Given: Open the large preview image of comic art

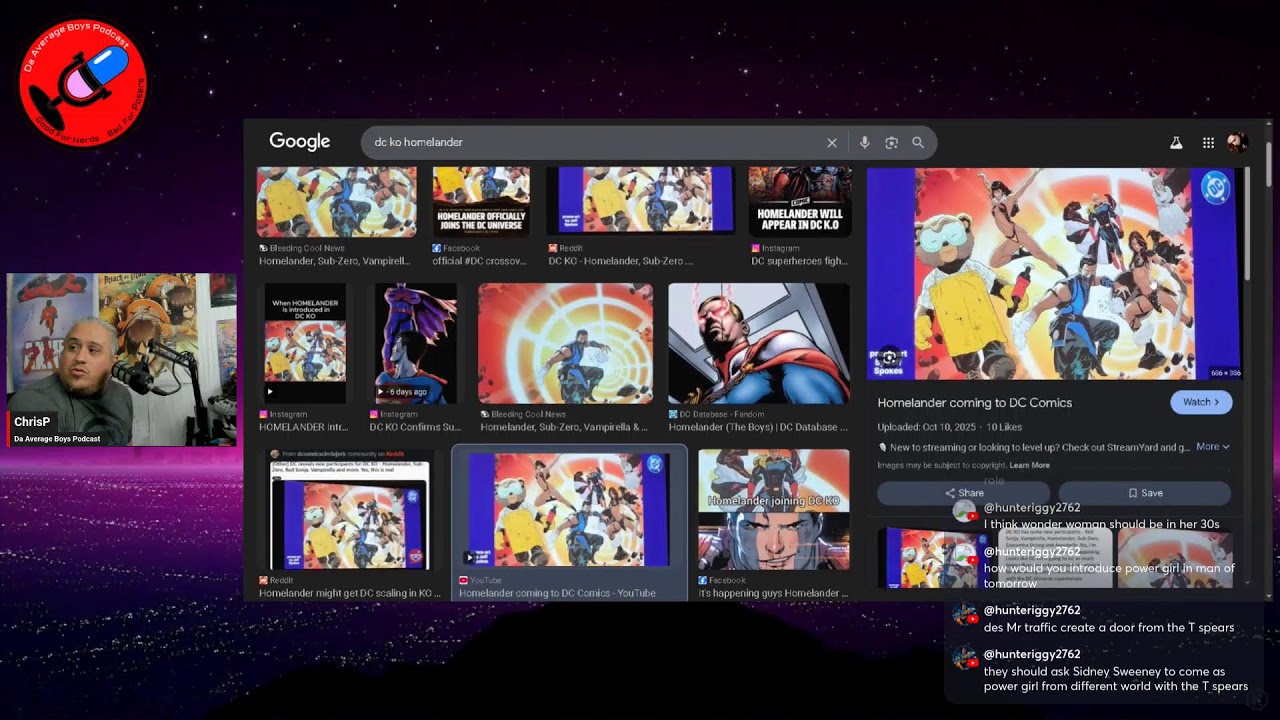Looking at the screenshot, I should (1054, 273).
